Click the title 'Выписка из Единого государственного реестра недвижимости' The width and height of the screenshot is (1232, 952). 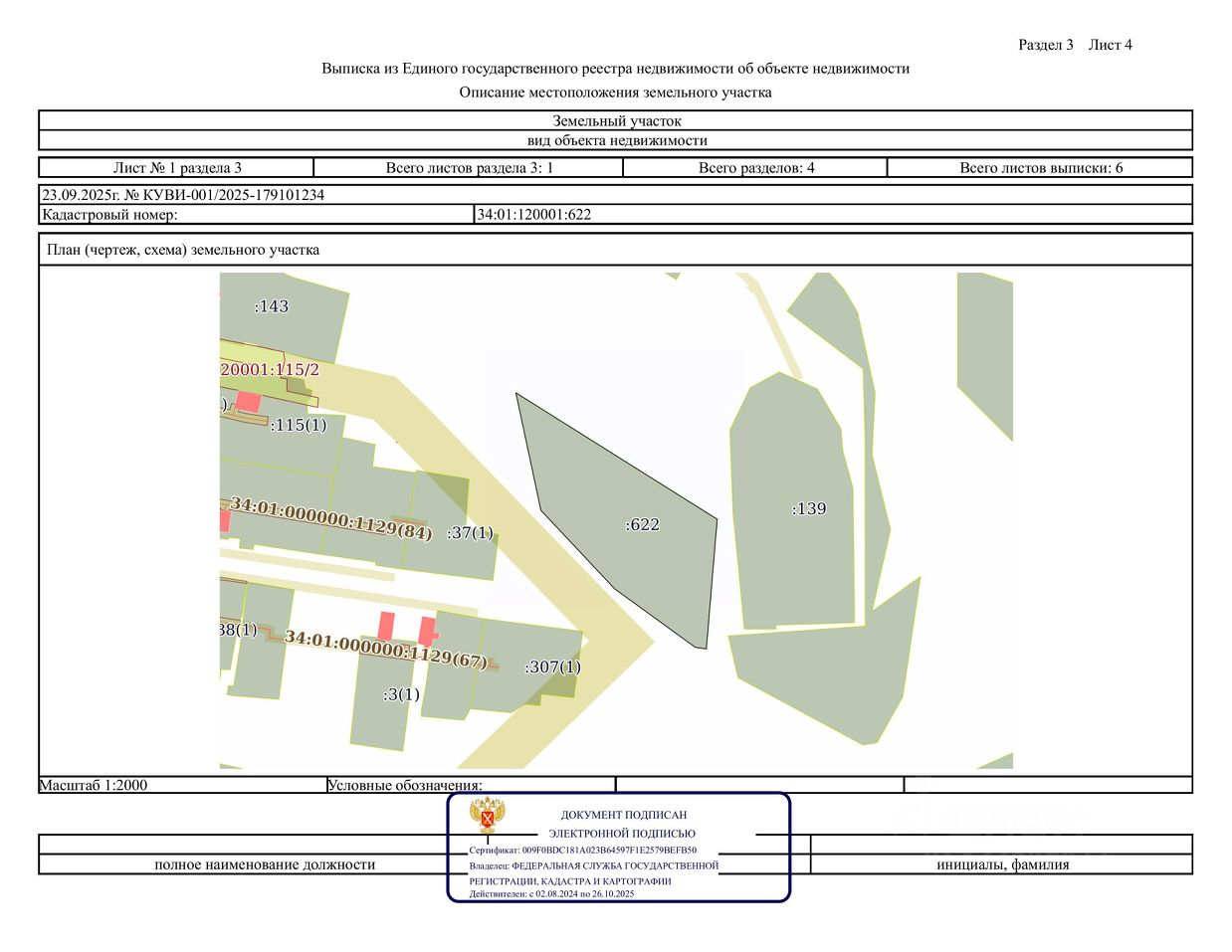click(x=616, y=68)
